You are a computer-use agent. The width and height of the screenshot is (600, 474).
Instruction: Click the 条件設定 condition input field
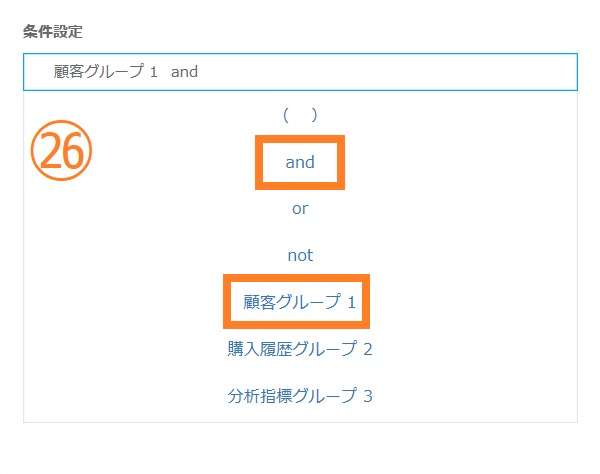point(300,72)
